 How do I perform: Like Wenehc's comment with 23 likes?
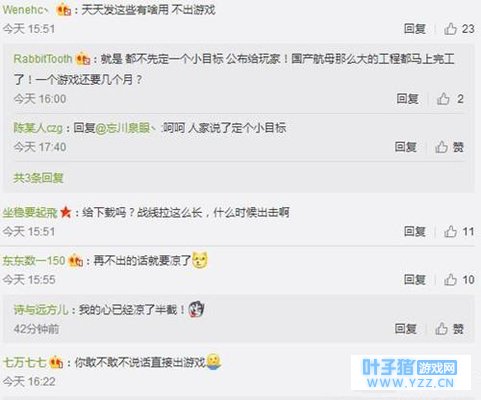[450, 29]
